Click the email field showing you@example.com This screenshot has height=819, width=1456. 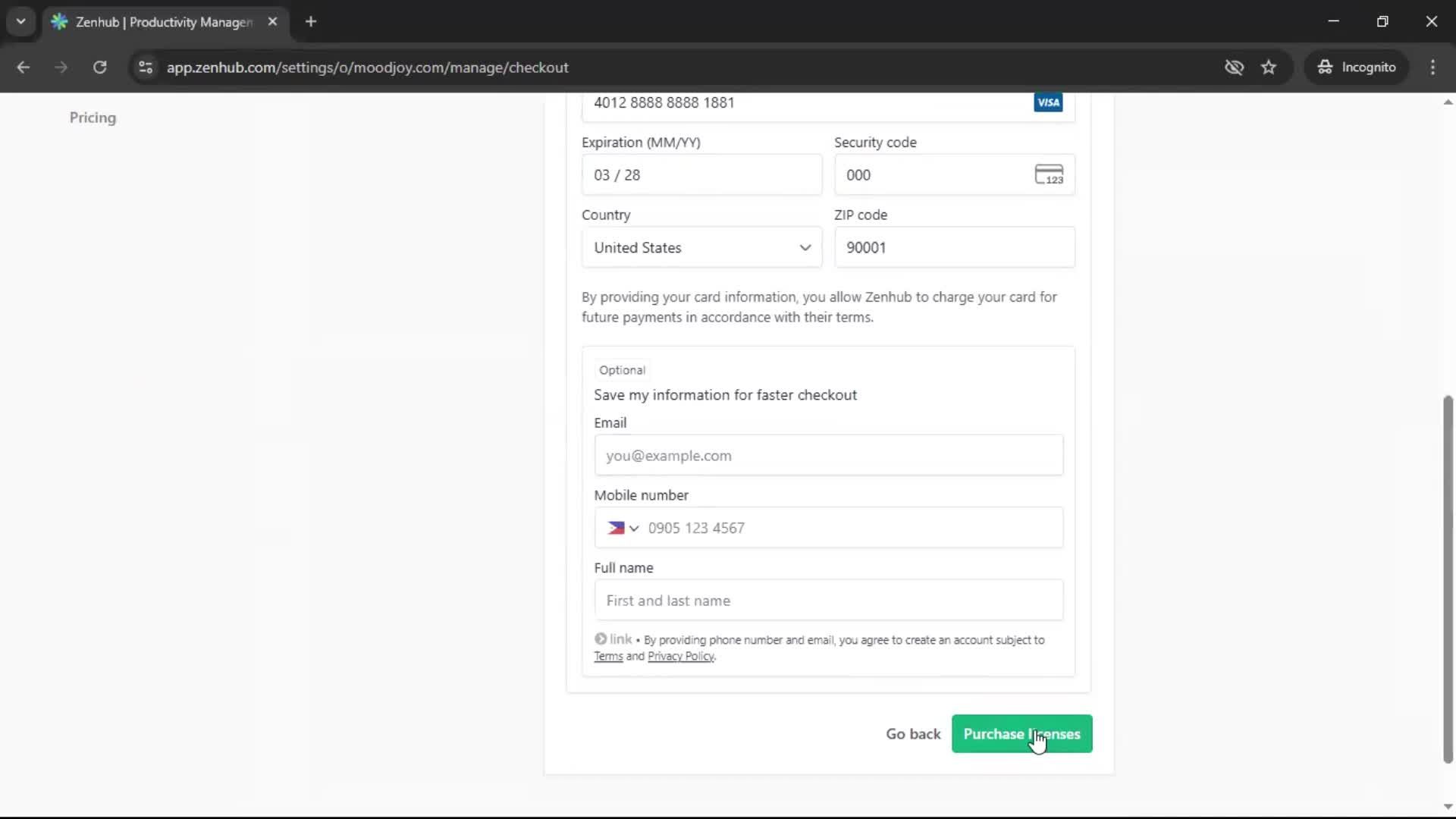(828, 455)
